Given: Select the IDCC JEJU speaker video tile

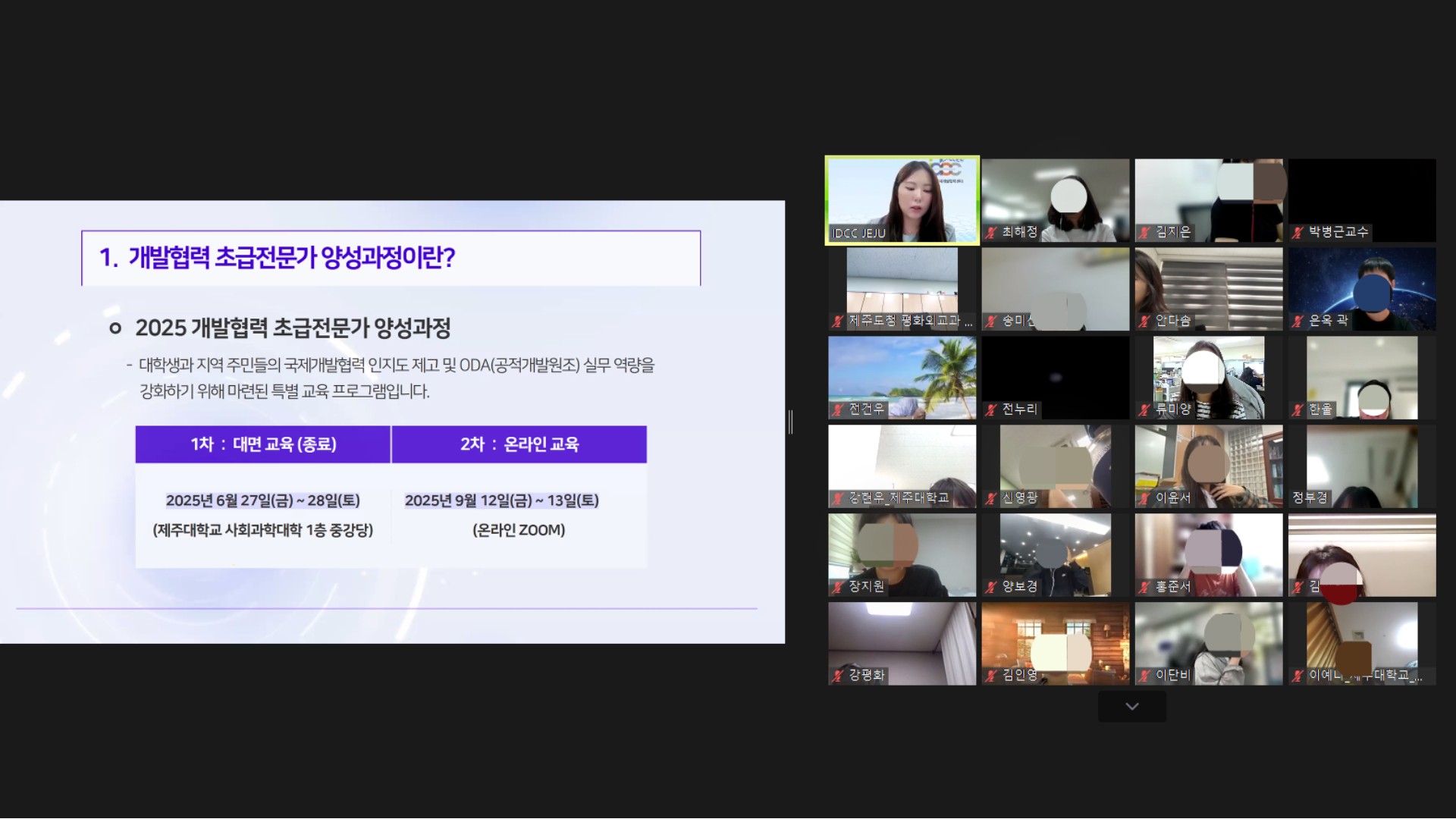Looking at the screenshot, I should (902, 200).
